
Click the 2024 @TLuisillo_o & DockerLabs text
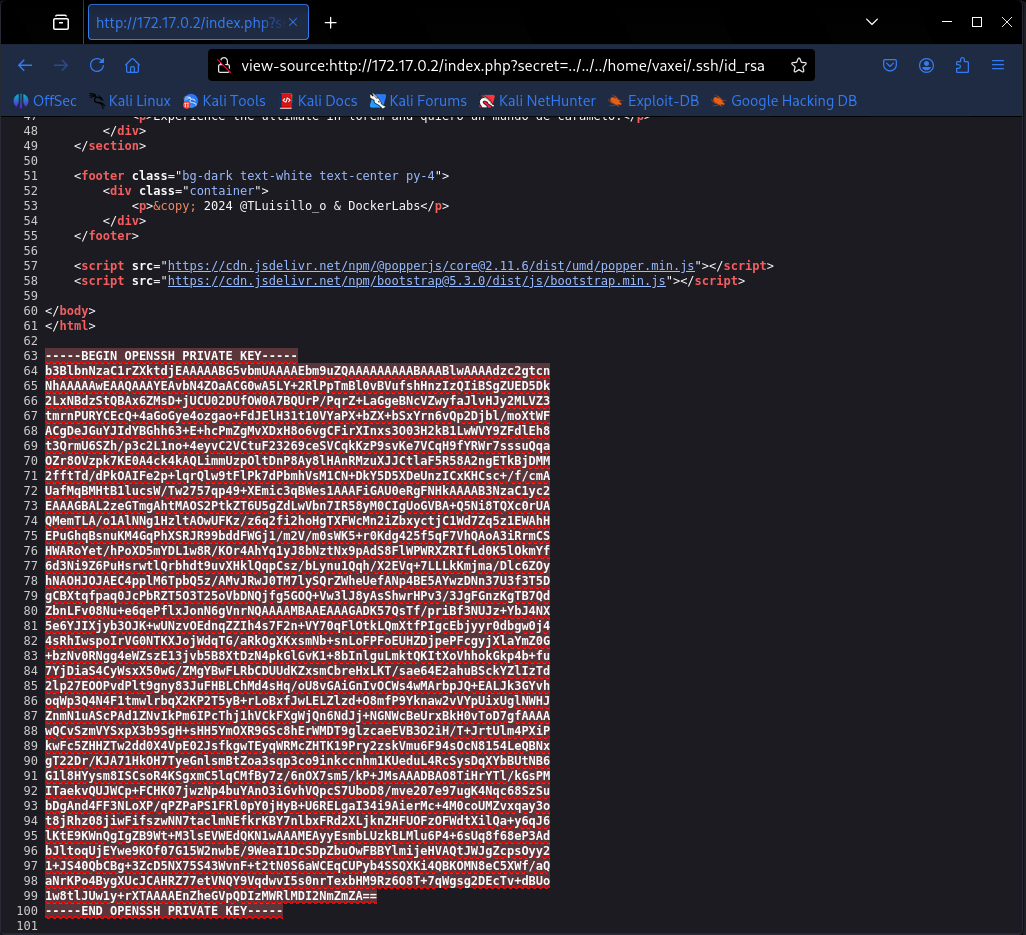pyautogui.click(x=311, y=206)
